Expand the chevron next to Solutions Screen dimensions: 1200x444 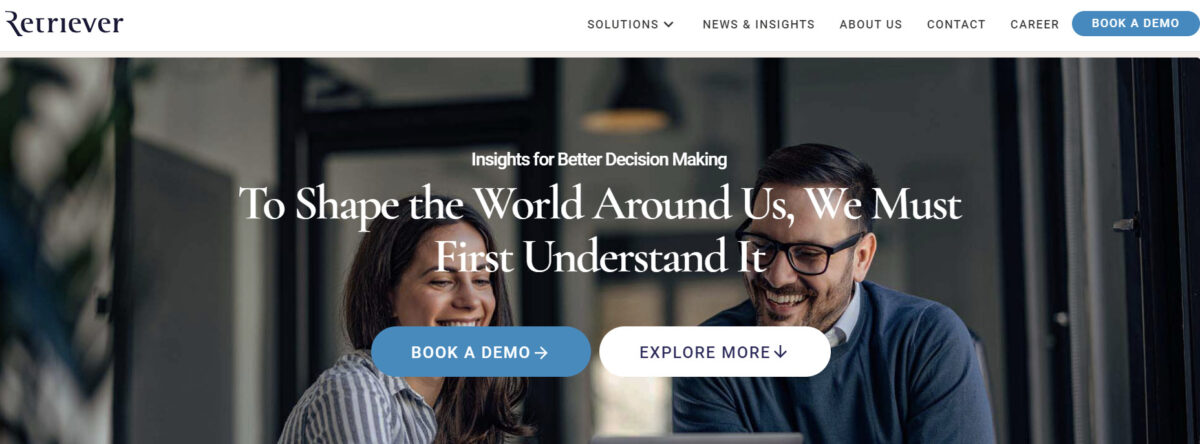[669, 24]
